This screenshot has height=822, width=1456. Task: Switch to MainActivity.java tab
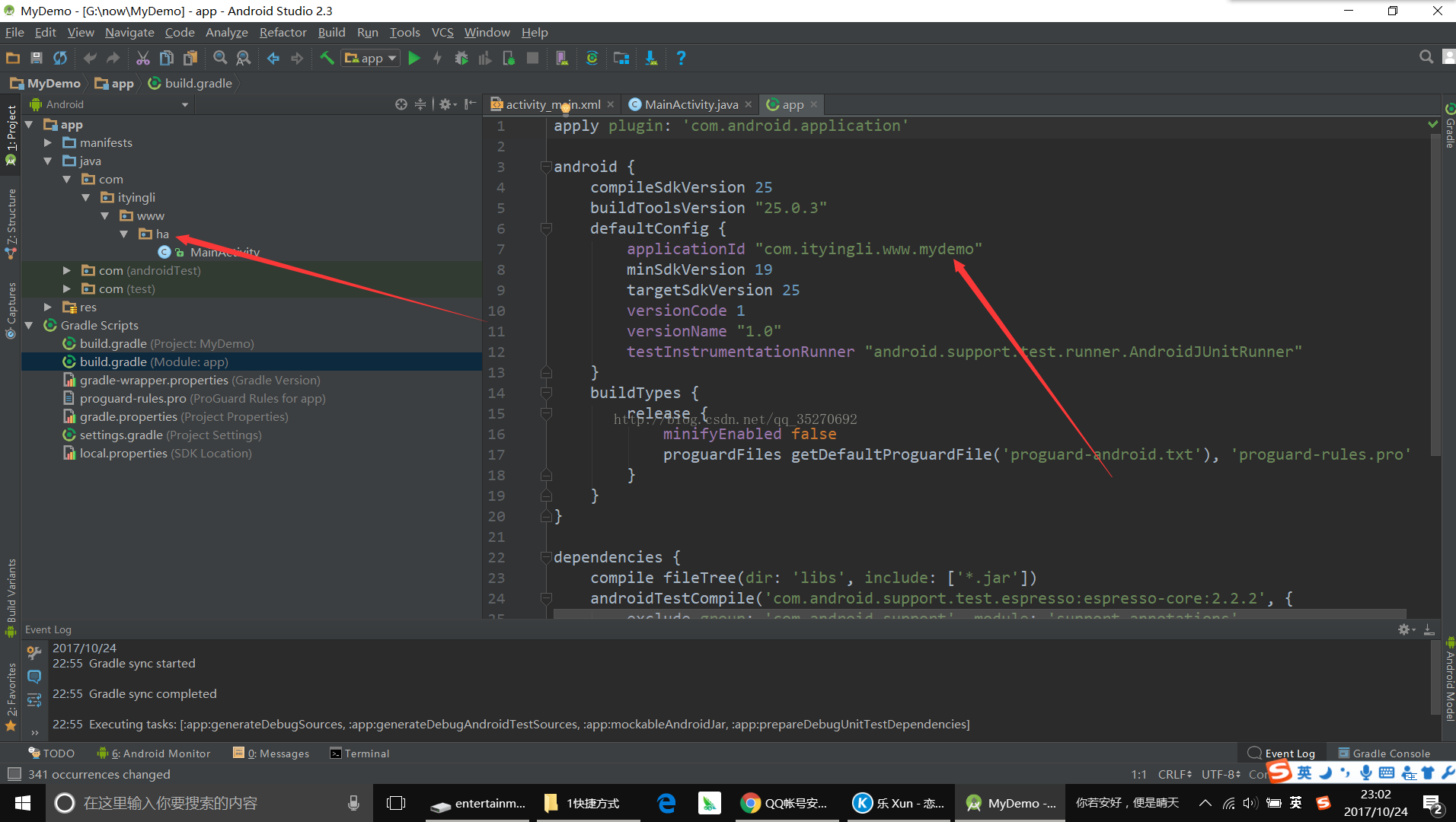point(691,104)
